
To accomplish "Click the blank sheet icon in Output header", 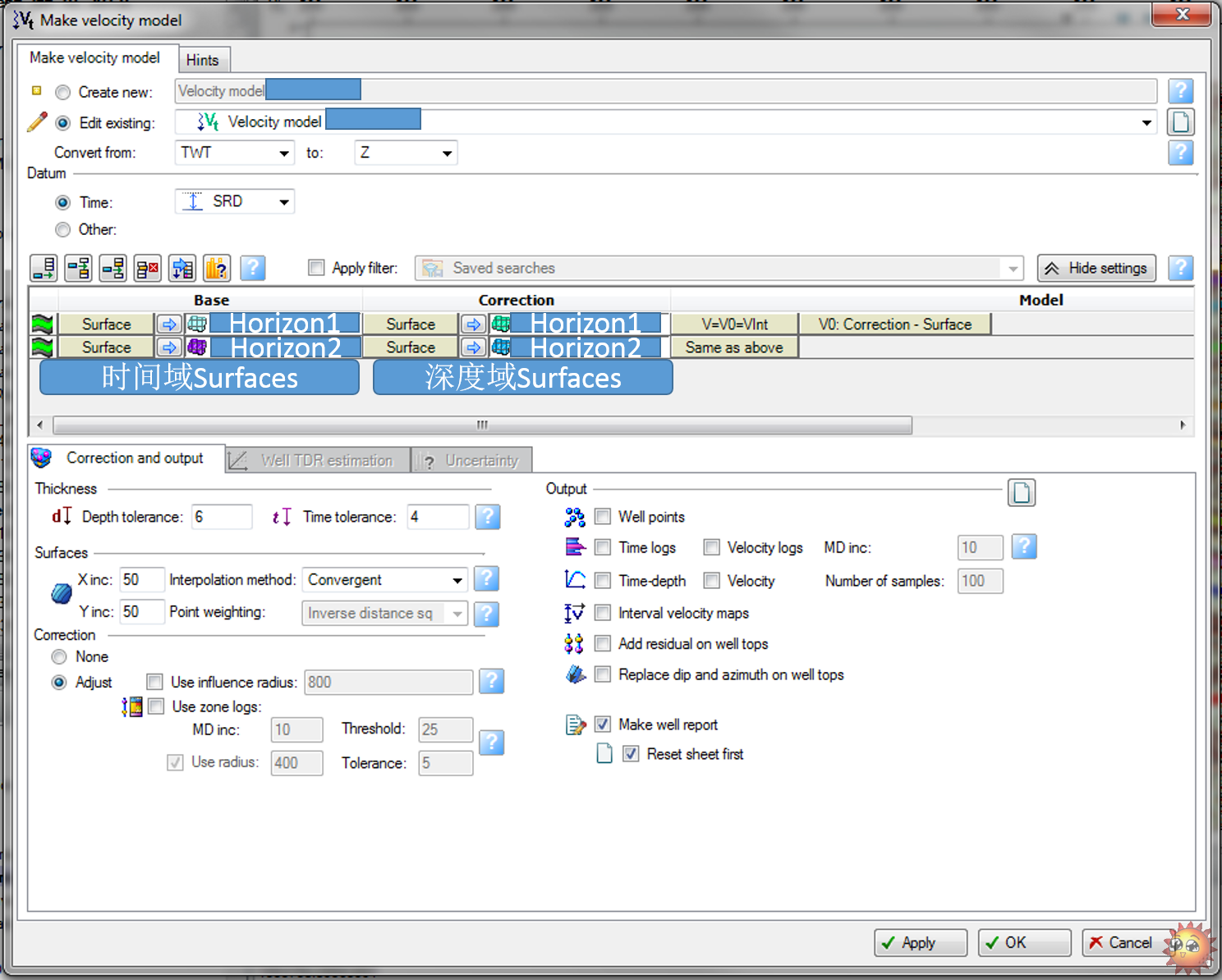I will pyautogui.click(x=1022, y=492).
